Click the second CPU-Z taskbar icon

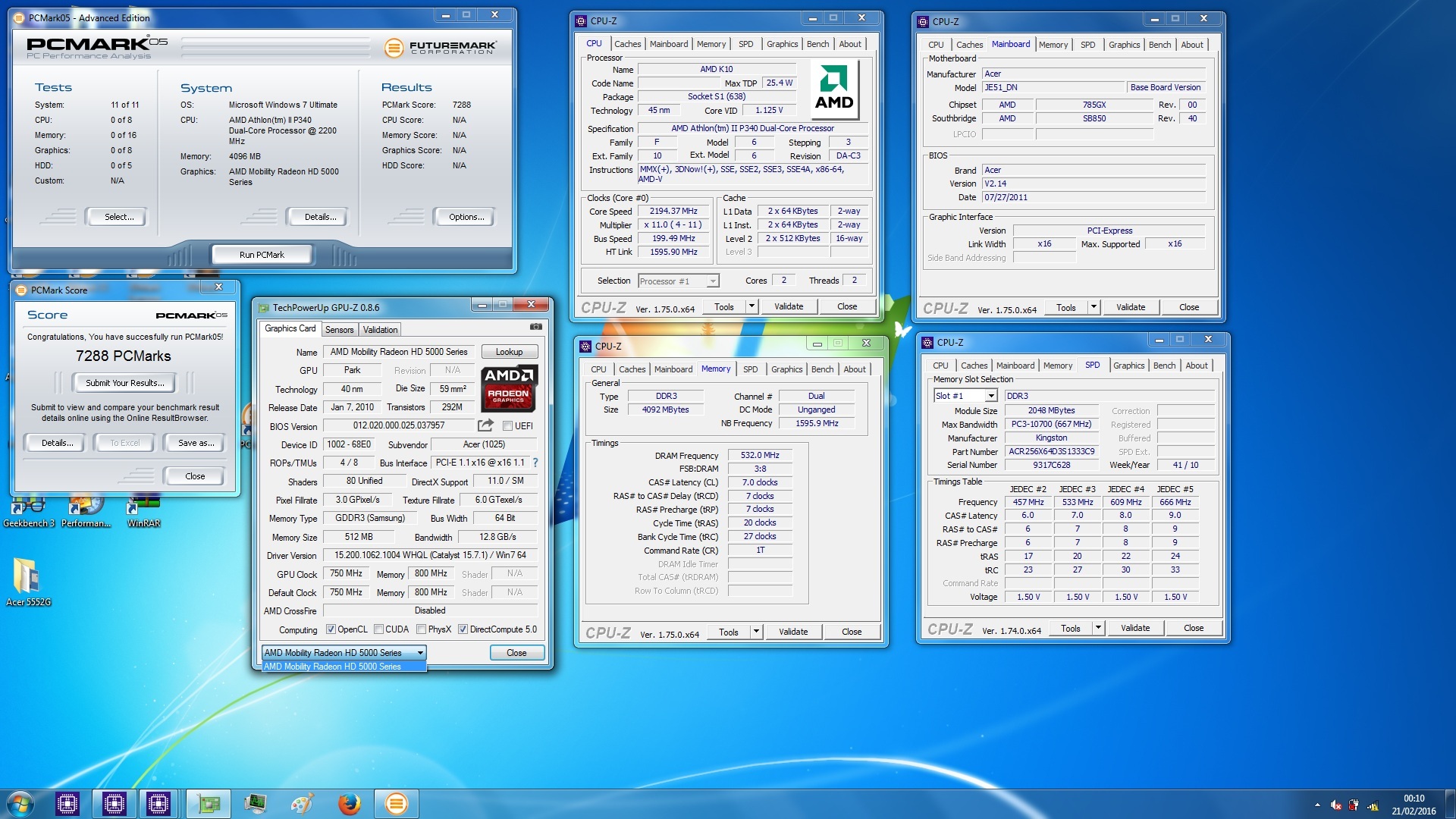pyautogui.click(x=115, y=803)
